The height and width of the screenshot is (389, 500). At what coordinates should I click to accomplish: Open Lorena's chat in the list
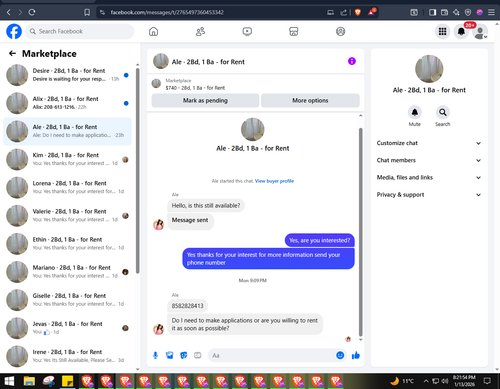coord(67,188)
